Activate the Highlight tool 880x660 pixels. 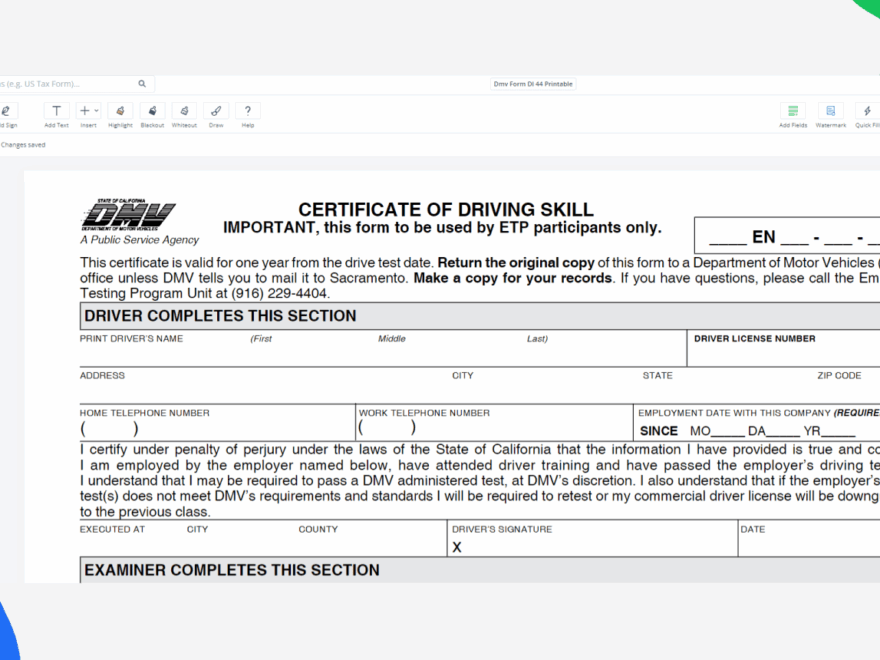120,116
